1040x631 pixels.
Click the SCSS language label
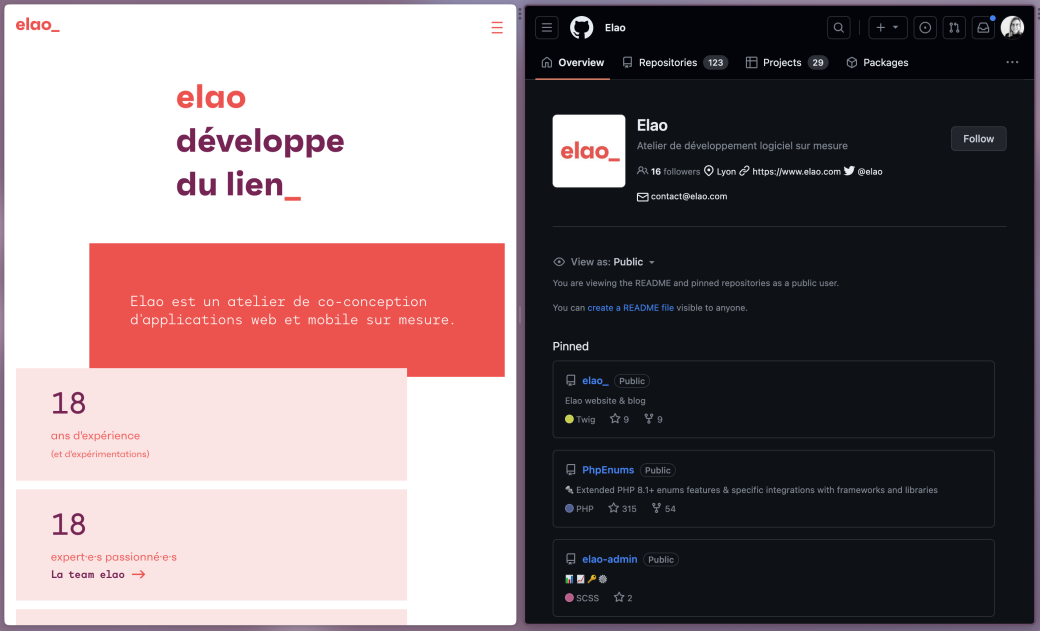587,598
